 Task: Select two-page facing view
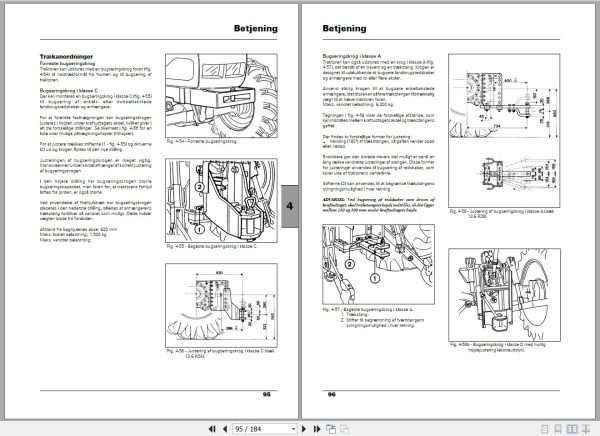[x=572, y=429]
